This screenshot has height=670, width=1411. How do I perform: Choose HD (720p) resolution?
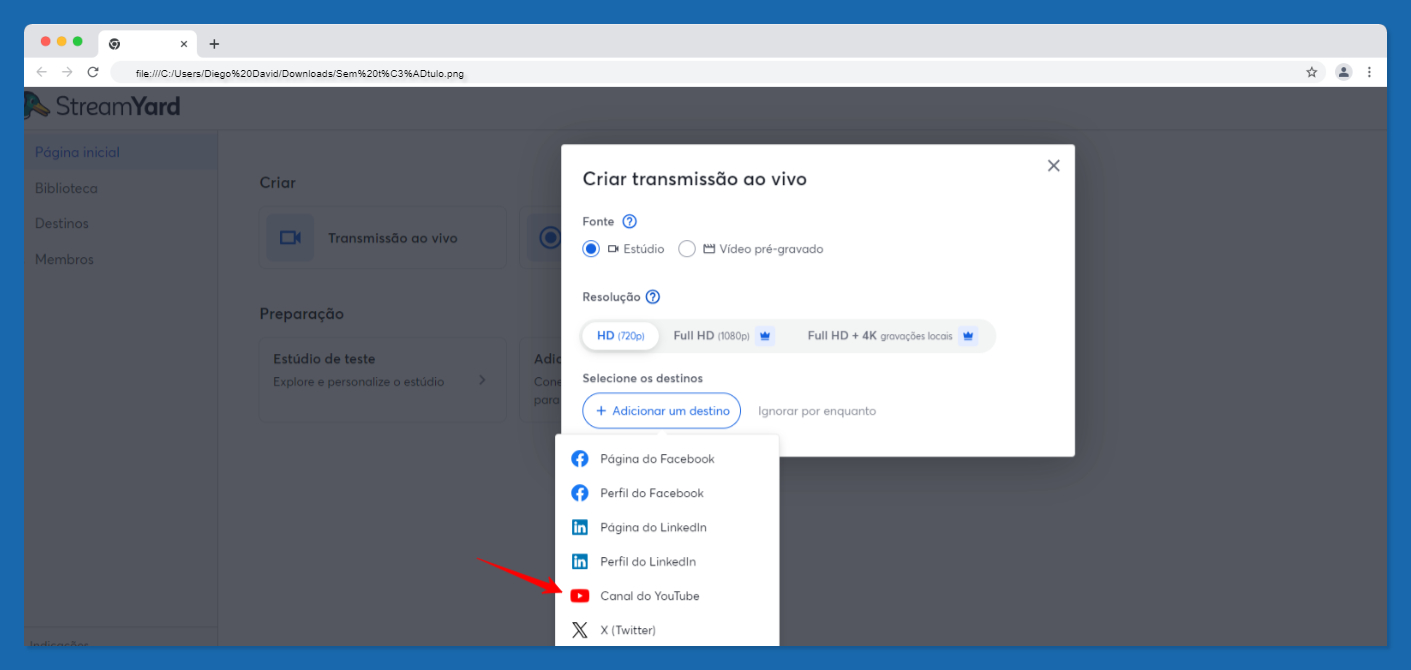(x=620, y=336)
